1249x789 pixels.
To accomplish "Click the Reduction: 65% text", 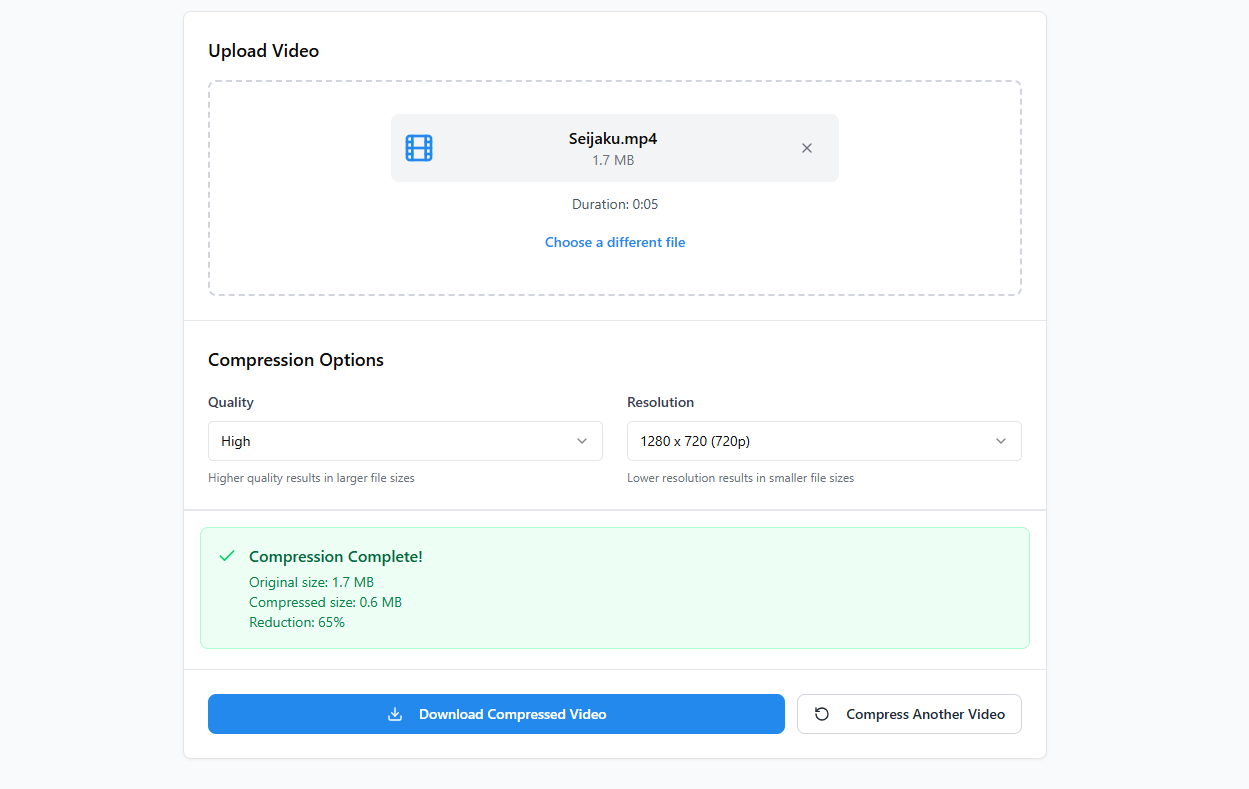I will 297,622.
